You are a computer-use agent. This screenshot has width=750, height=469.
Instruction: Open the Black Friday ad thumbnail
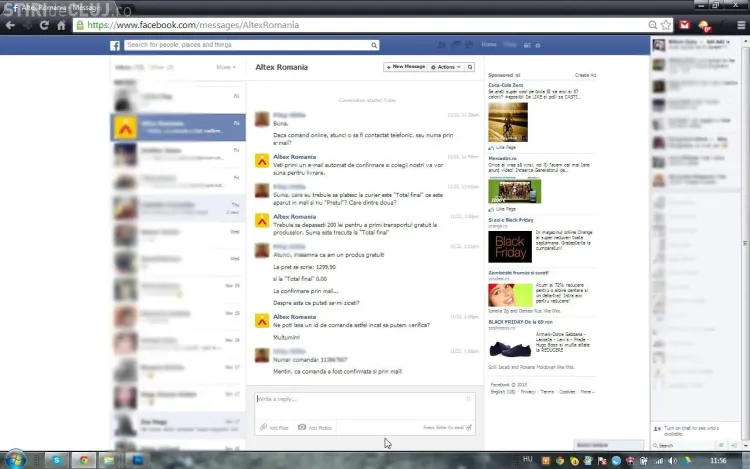pyautogui.click(x=508, y=246)
